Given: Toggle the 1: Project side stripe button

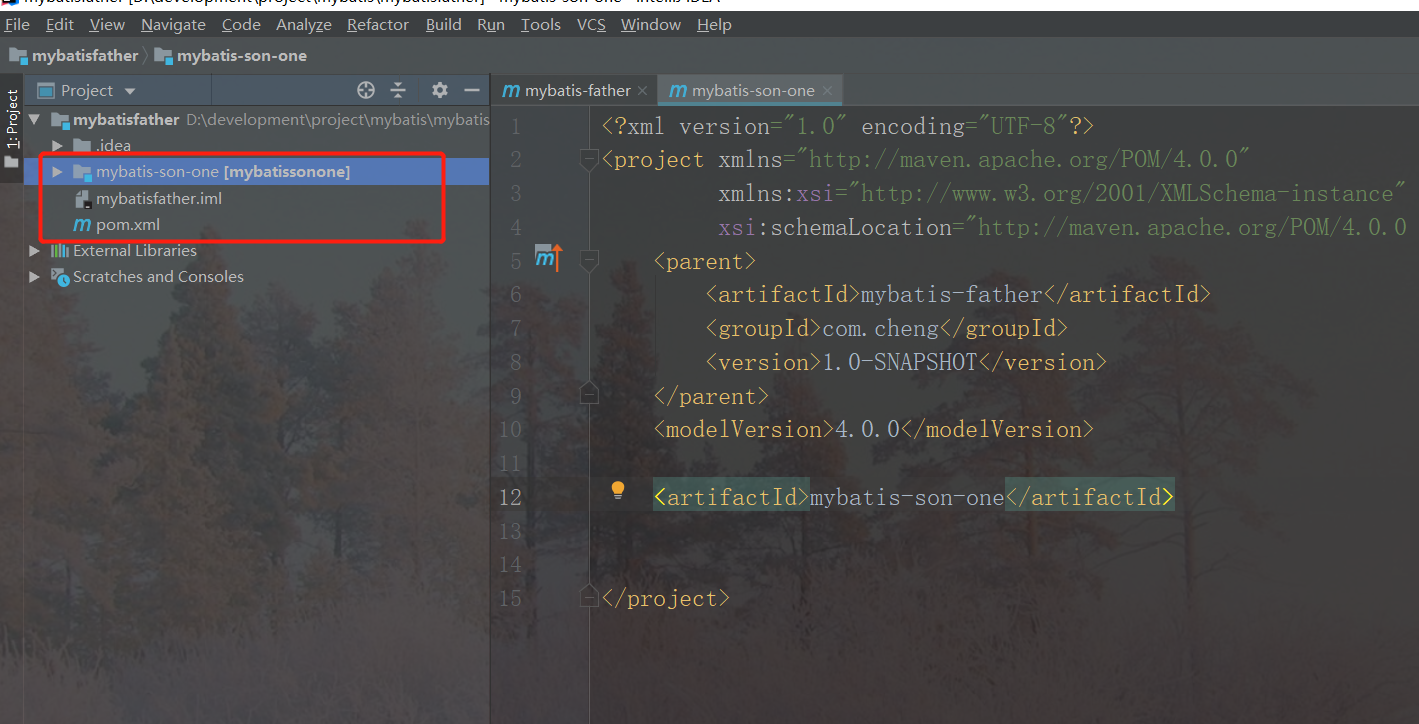Looking at the screenshot, I should [x=12, y=128].
